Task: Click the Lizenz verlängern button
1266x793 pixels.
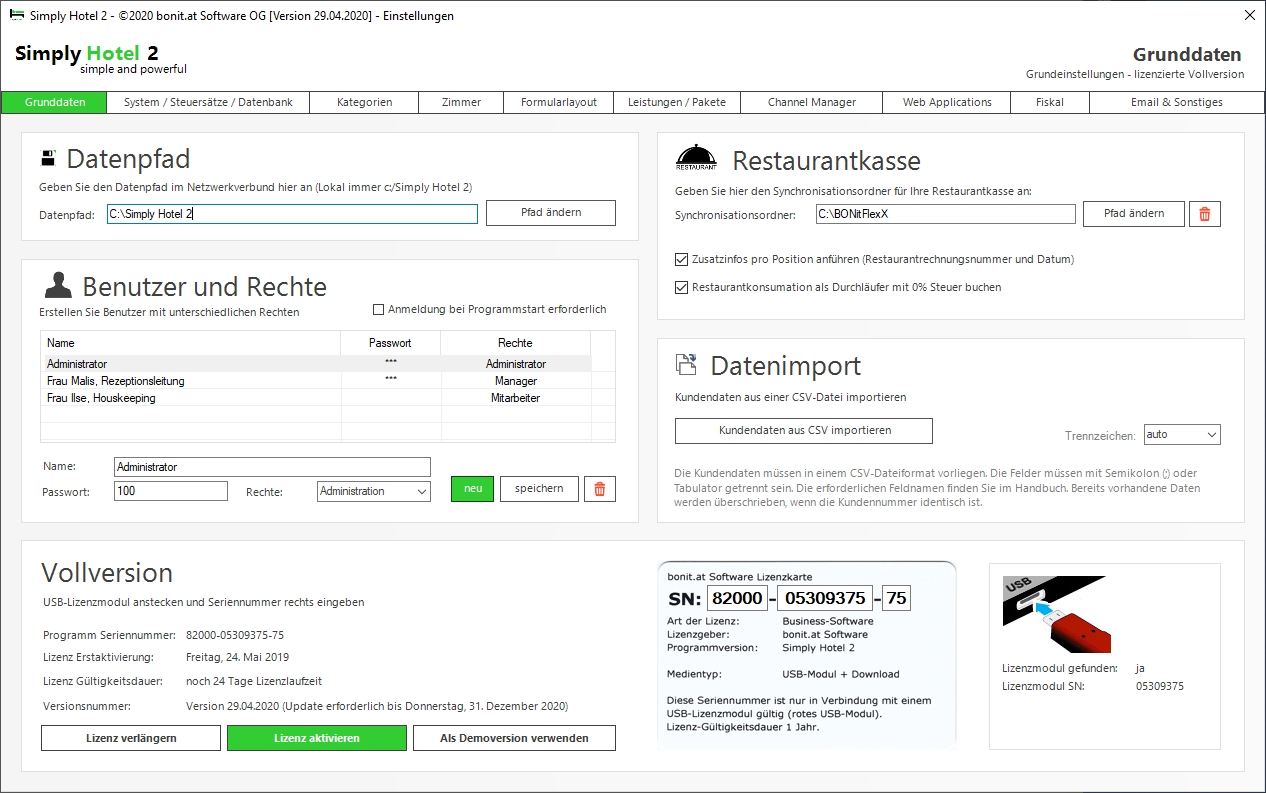Action: 131,738
